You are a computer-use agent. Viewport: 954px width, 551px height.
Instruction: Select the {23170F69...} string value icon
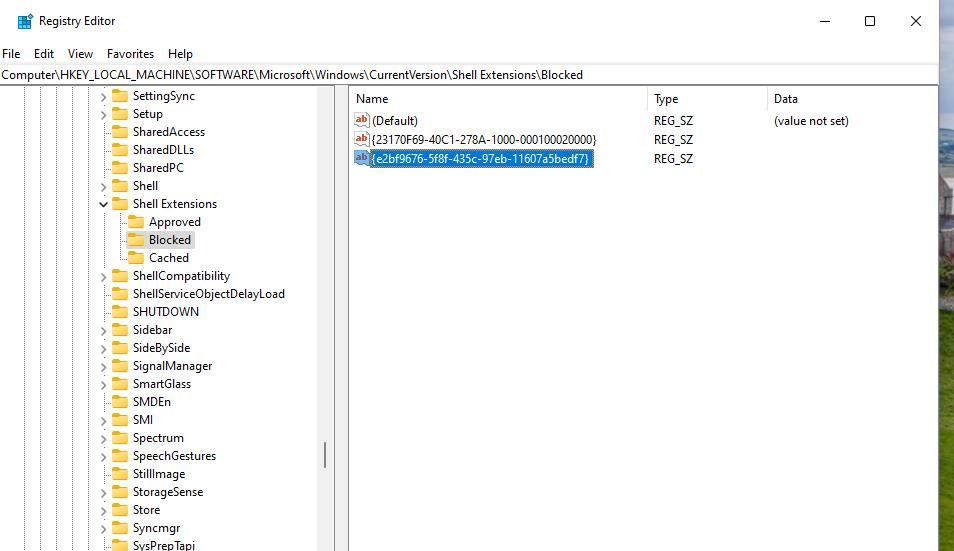[362, 139]
